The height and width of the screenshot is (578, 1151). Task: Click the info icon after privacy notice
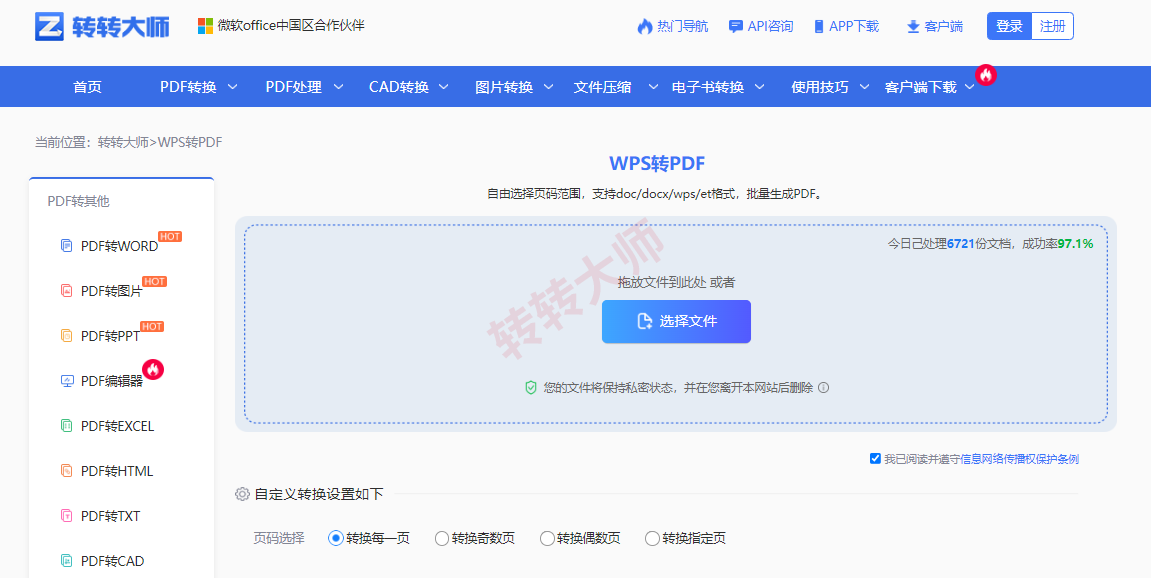point(824,387)
